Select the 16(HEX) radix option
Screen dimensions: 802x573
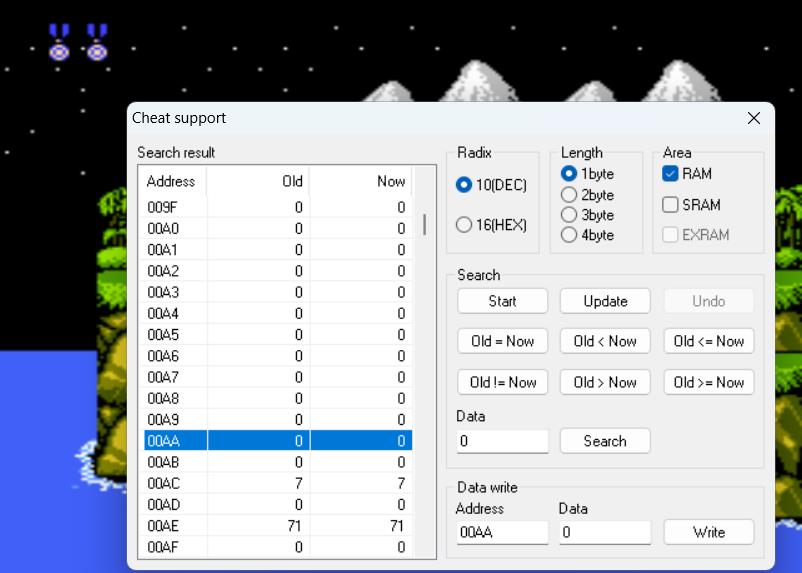491,225
